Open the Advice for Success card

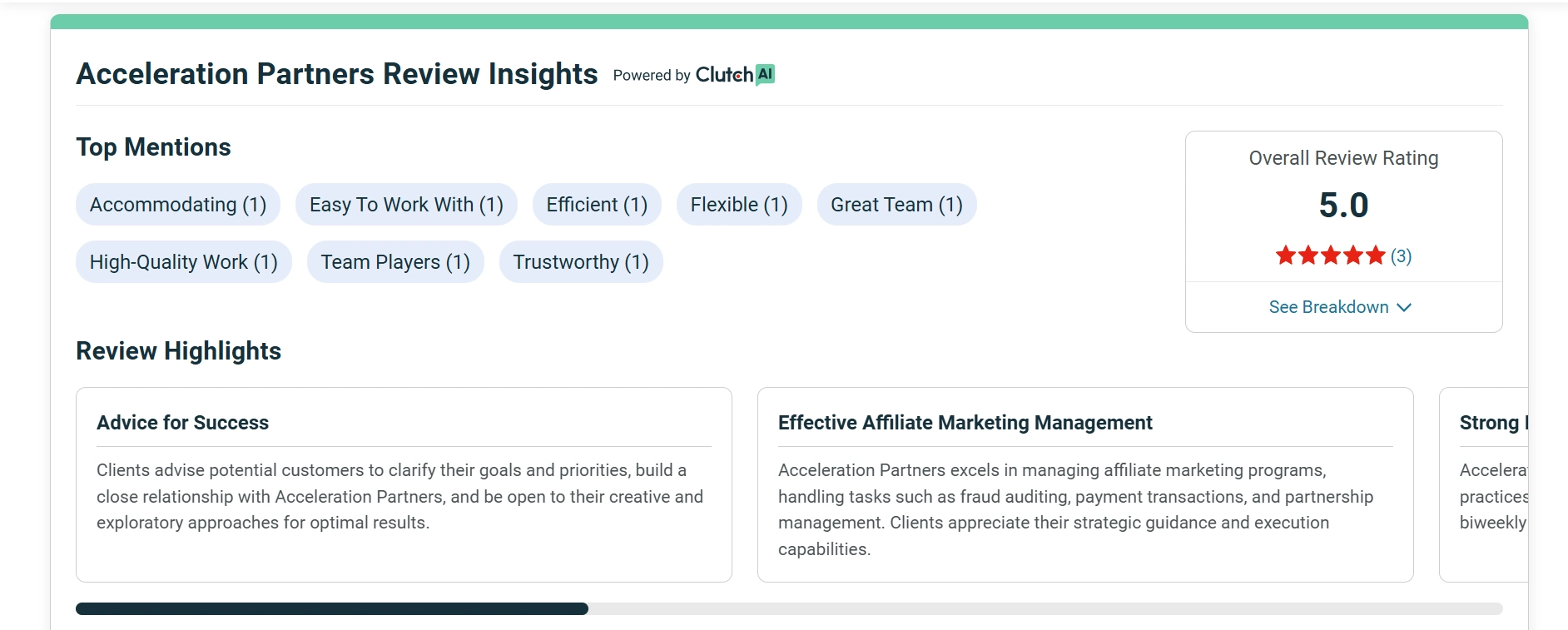404,484
